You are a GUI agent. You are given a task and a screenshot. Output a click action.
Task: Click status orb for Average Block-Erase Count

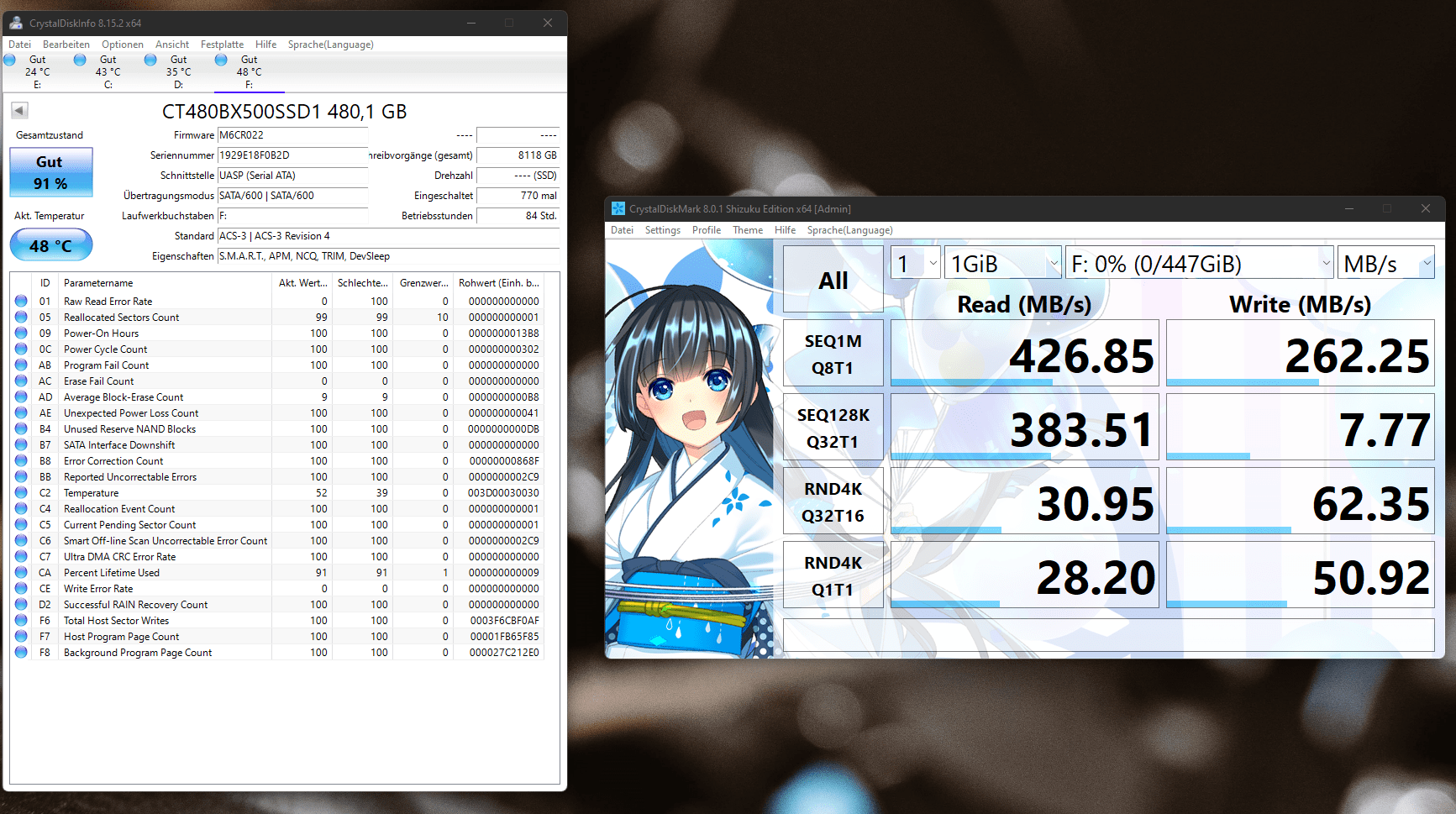(21, 396)
